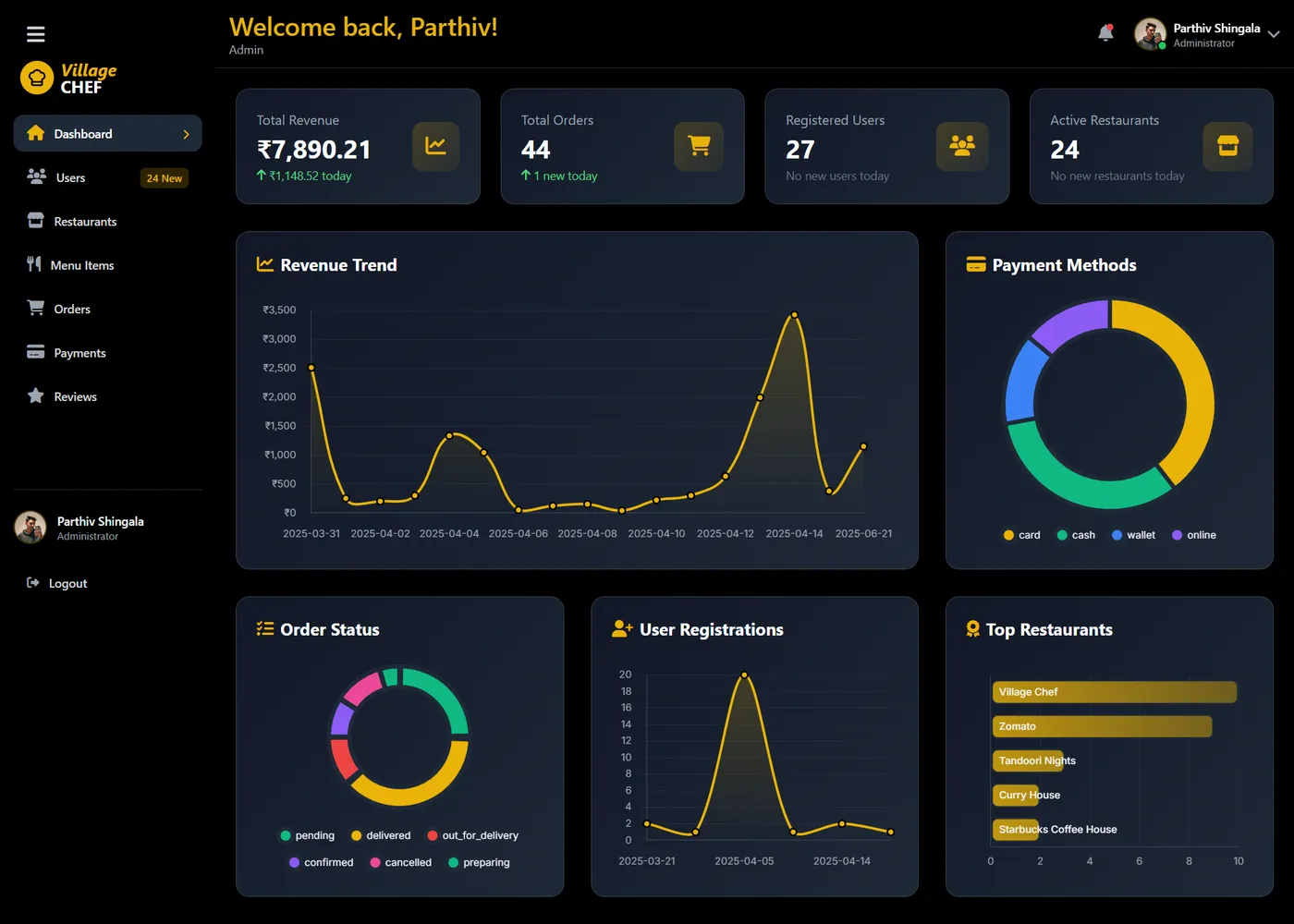Toggle the cancelled legend item
Image resolution: width=1294 pixels, height=924 pixels.
[401, 862]
